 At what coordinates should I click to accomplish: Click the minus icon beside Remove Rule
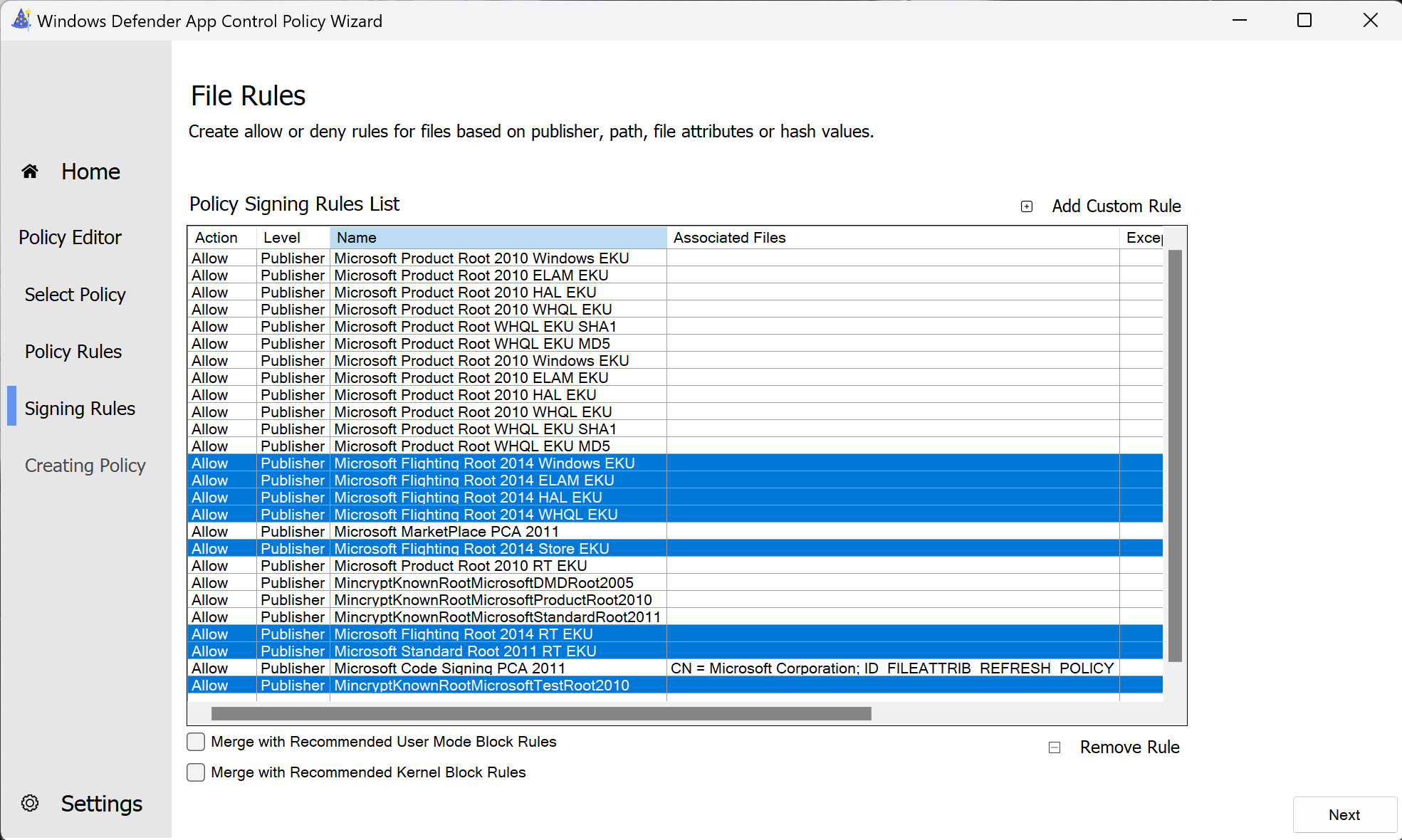click(1054, 747)
